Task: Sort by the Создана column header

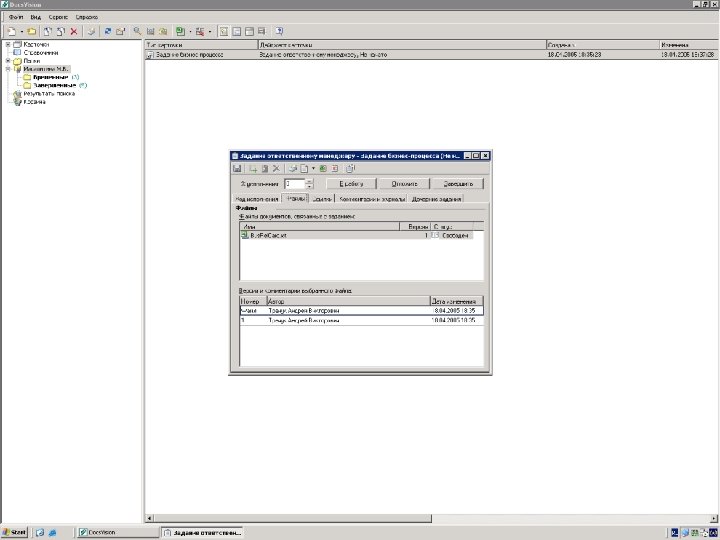Action: 602,45
